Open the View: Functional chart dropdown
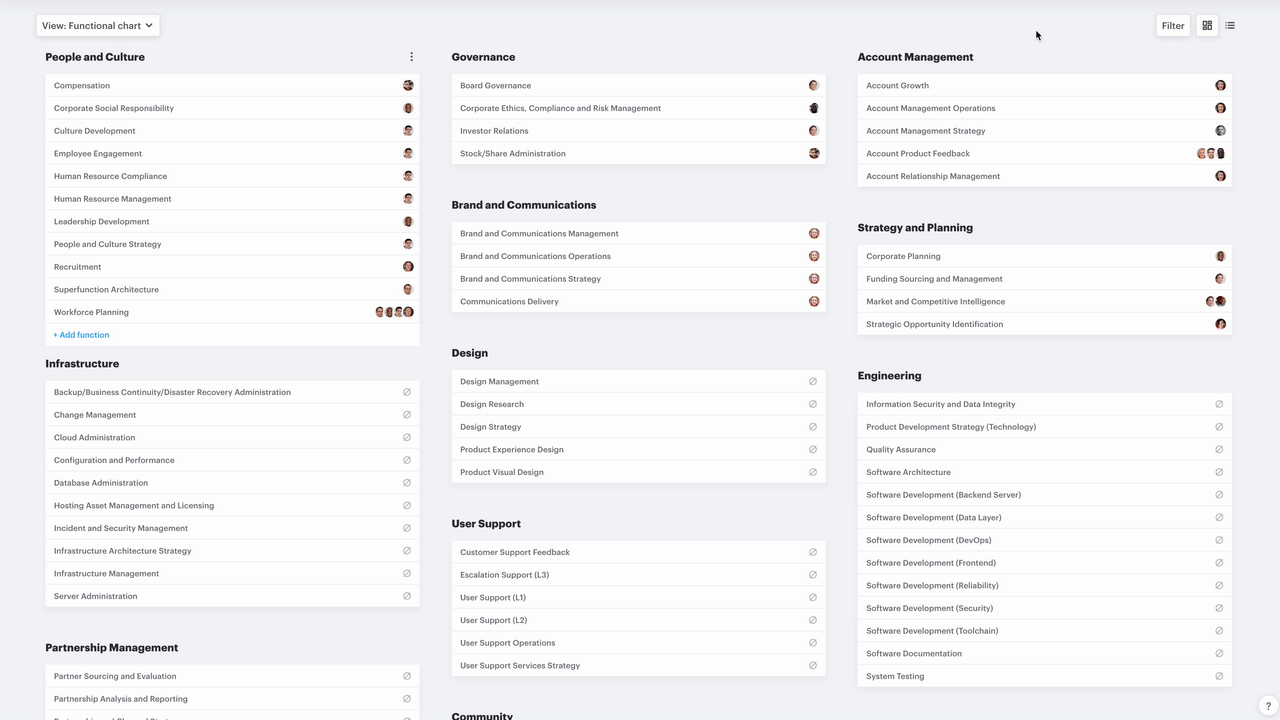The image size is (1280, 720). pyautogui.click(x=98, y=26)
